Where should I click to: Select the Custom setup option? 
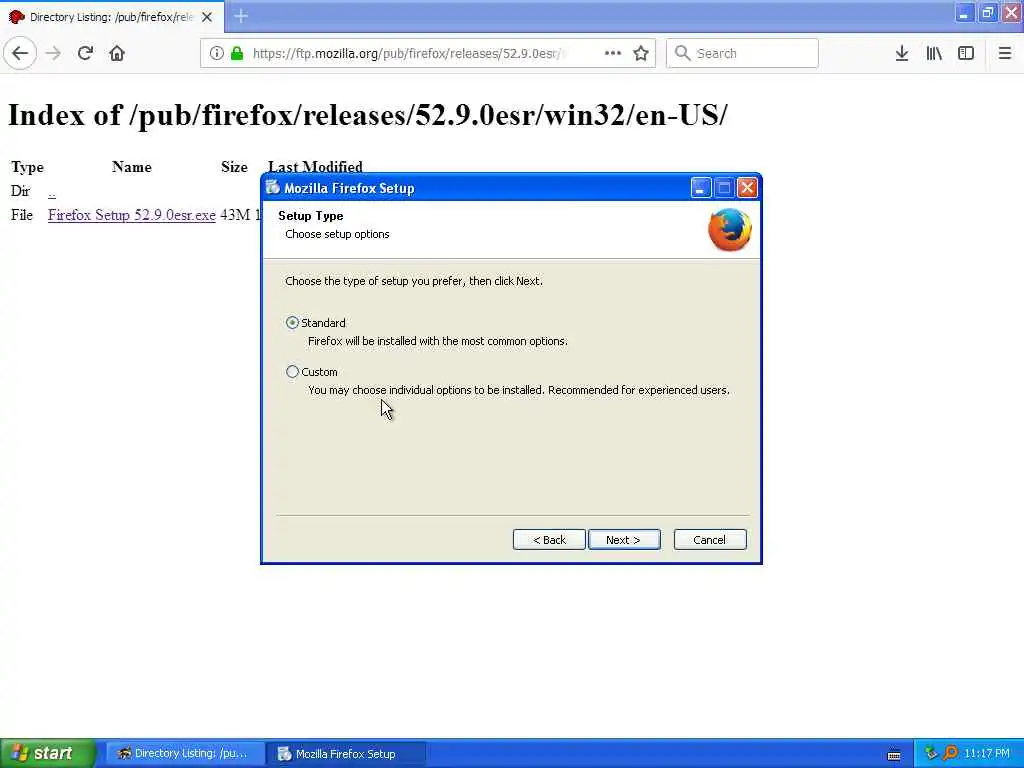pos(293,372)
